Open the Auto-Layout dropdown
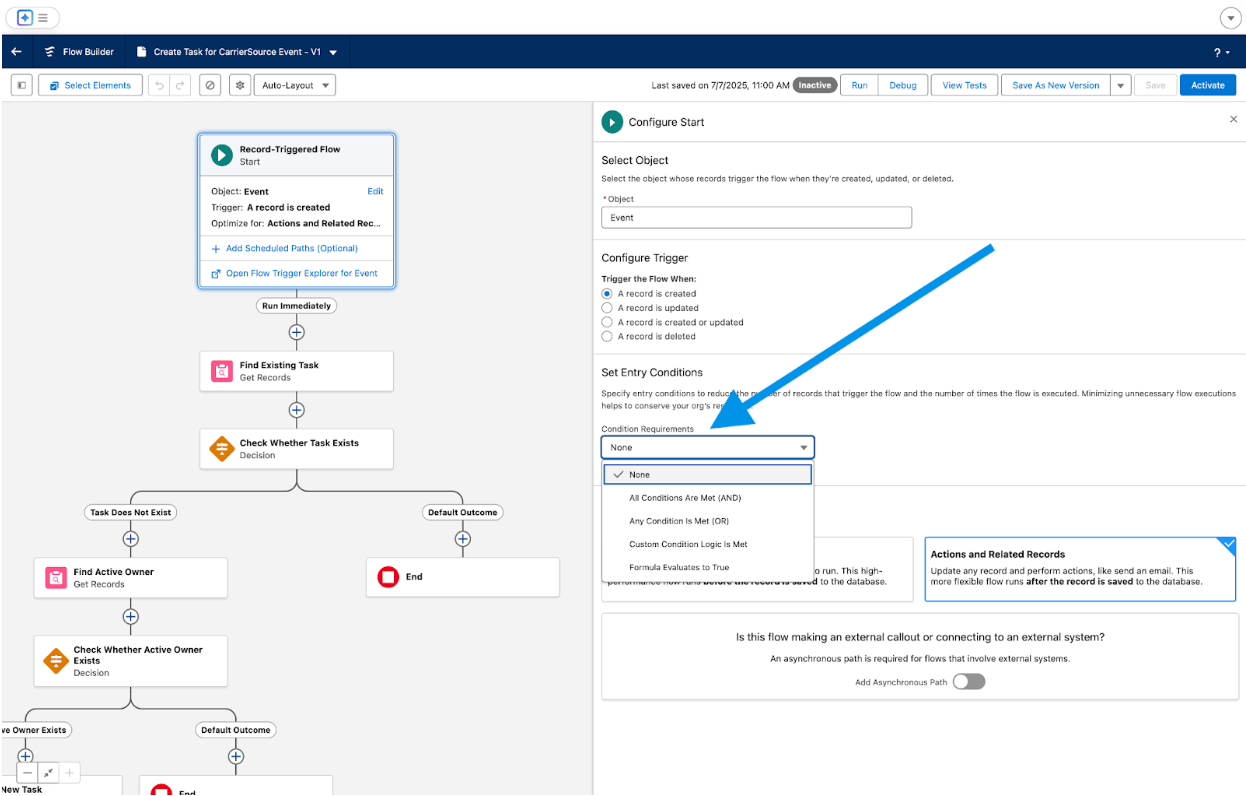The image size is (1246, 796). (x=295, y=85)
